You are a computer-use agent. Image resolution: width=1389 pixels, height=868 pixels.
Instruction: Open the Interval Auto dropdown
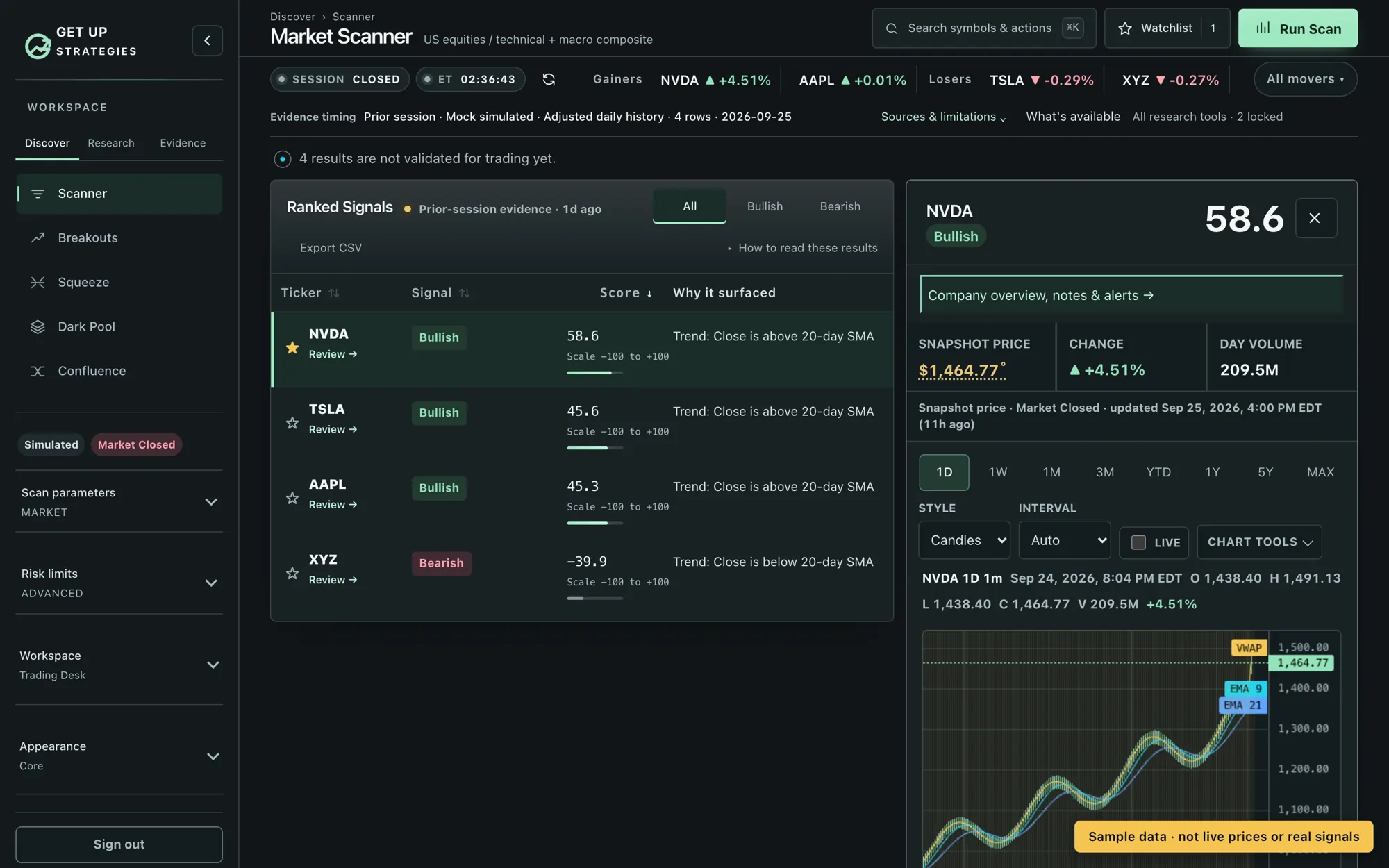[x=1064, y=540]
